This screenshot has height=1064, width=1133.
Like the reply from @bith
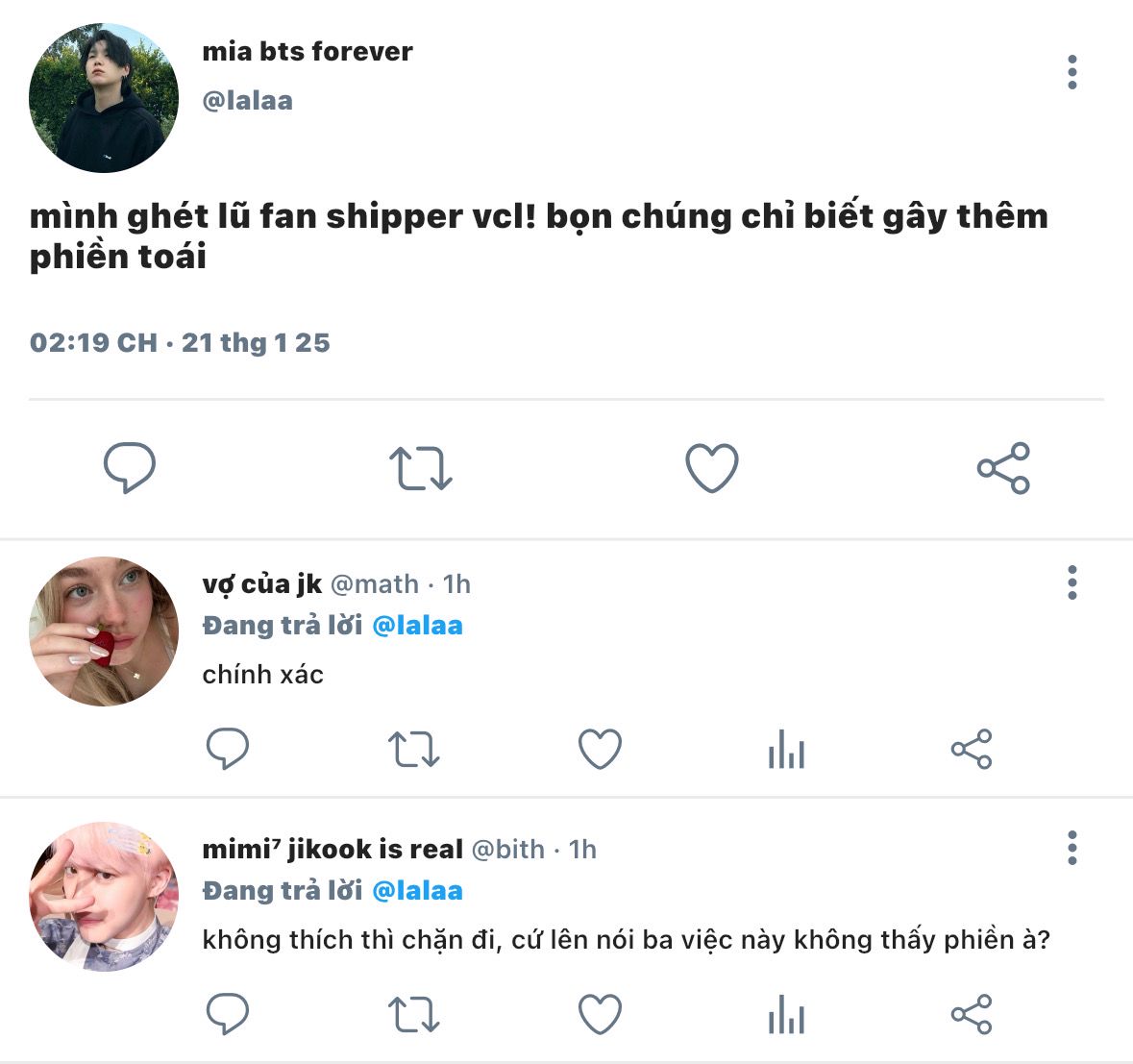(x=600, y=1014)
